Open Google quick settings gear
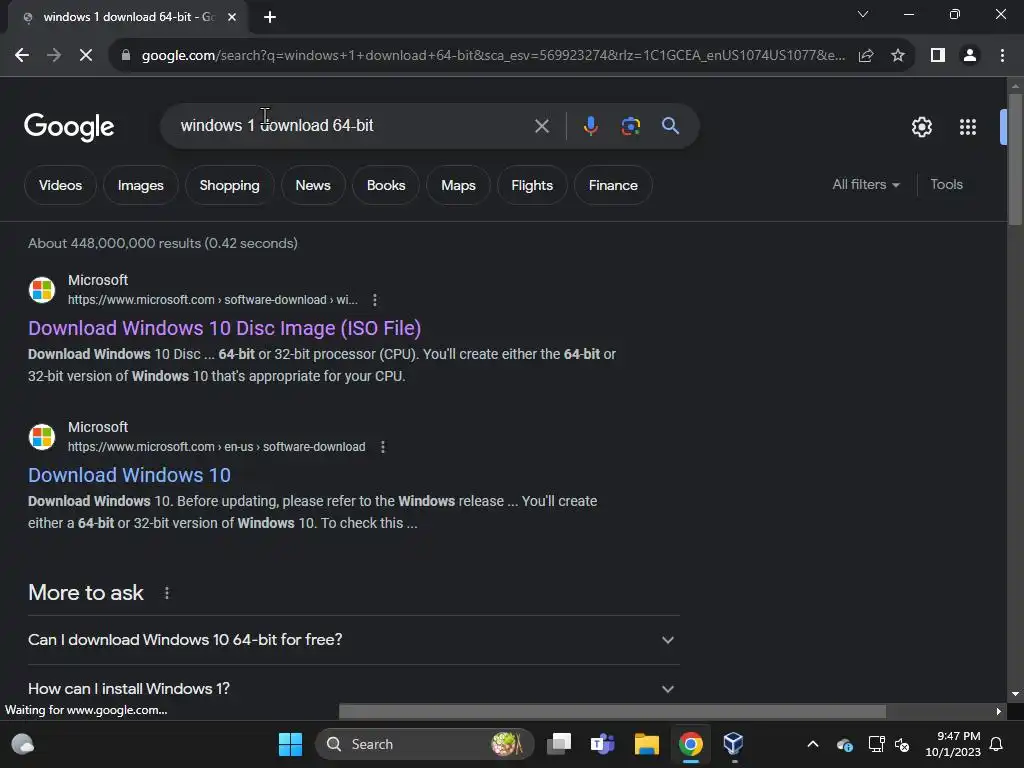 (921, 127)
